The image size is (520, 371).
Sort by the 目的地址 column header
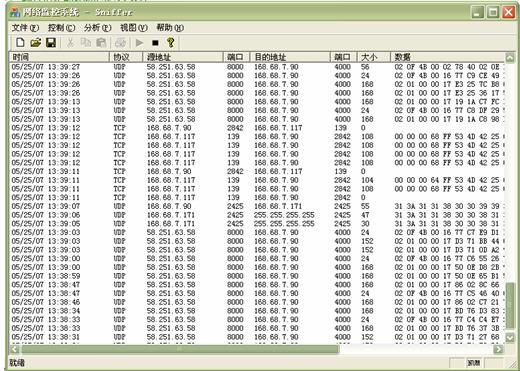click(290, 57)
